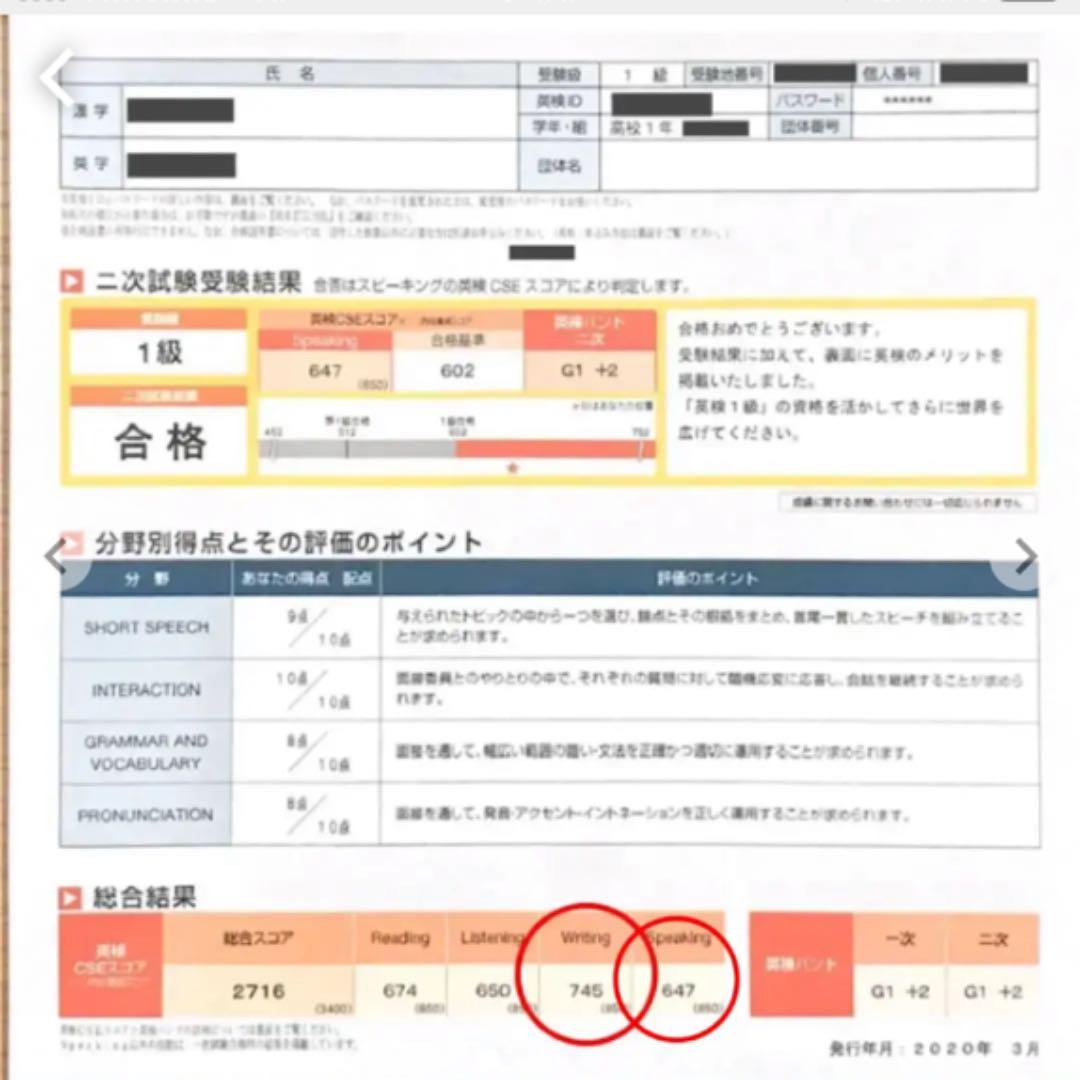The height and width of the screenshot is (1080, 1080).
Task: Click the '602' passing score value
Action: click(x=457, y=371)
